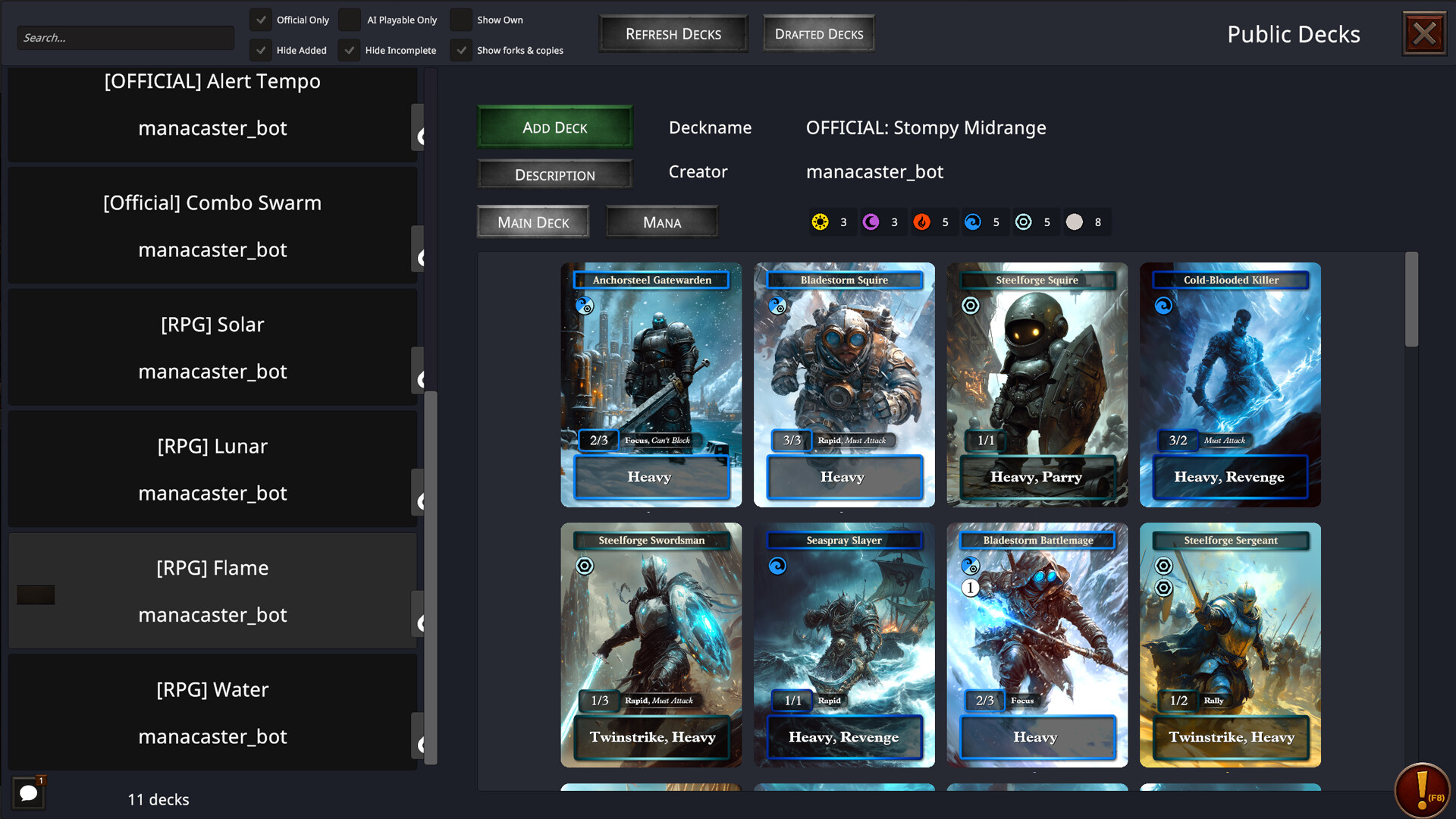Check the AI Playable Only option

coord(349,20)
